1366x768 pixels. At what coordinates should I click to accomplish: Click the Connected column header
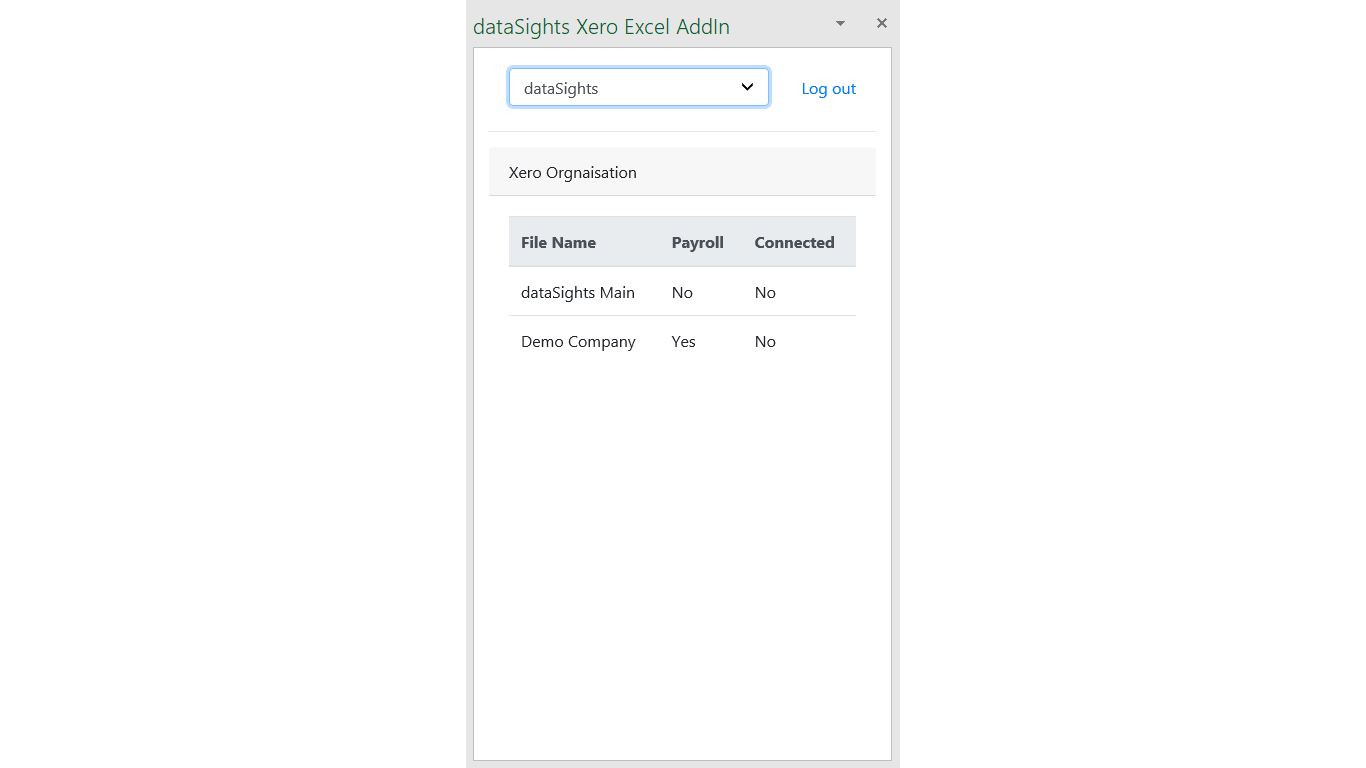pyautogui.click(x=794, y=243)
